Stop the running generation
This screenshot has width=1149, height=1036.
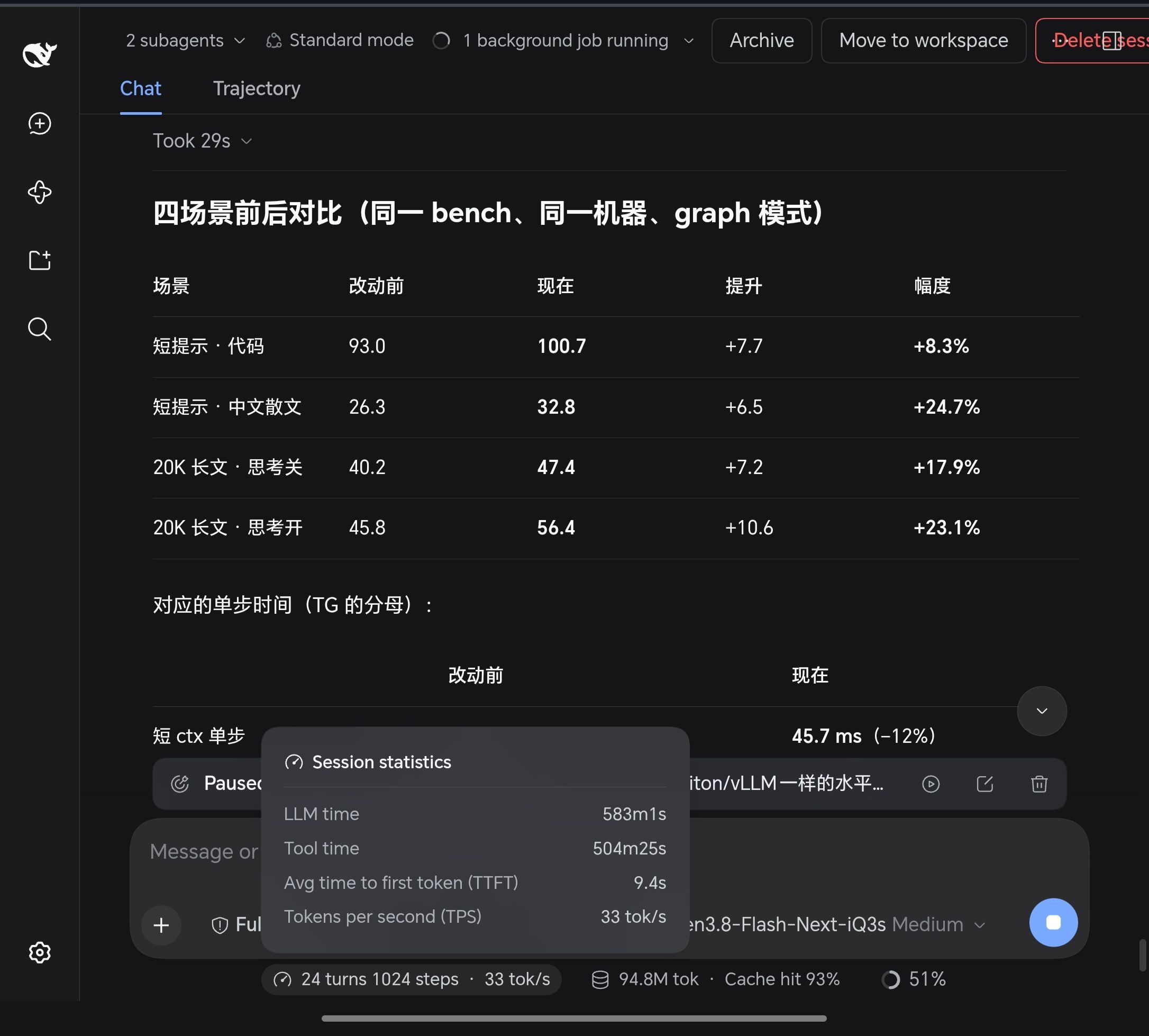tap(1053, 923)
